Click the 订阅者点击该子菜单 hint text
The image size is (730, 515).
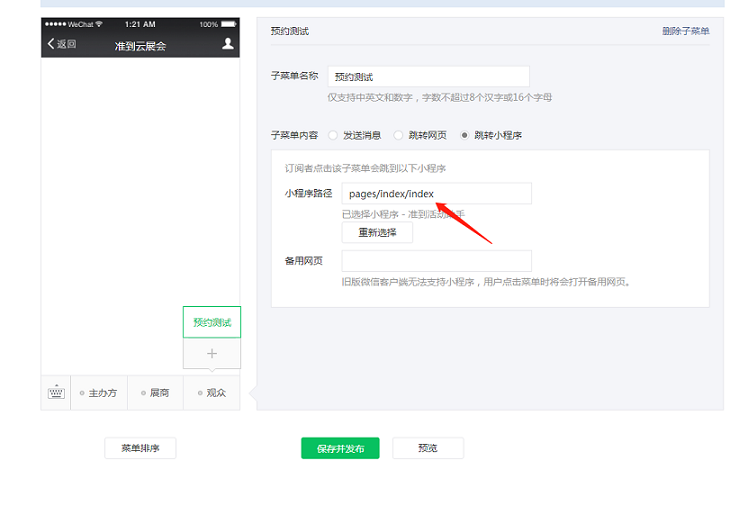pos(365,168)
